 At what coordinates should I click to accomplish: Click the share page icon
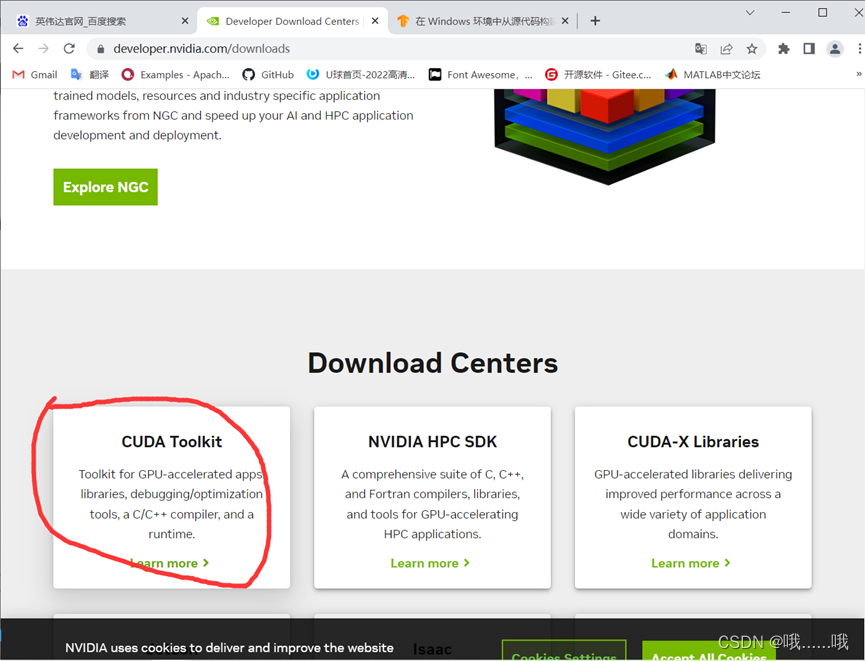(727, 49)
